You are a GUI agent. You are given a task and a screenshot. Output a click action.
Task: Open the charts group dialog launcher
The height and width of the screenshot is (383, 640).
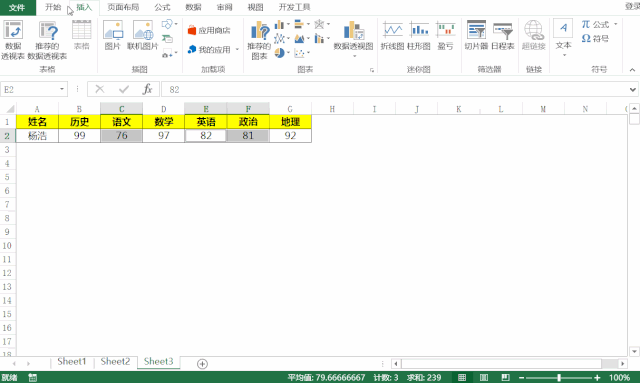click(371, 70)
